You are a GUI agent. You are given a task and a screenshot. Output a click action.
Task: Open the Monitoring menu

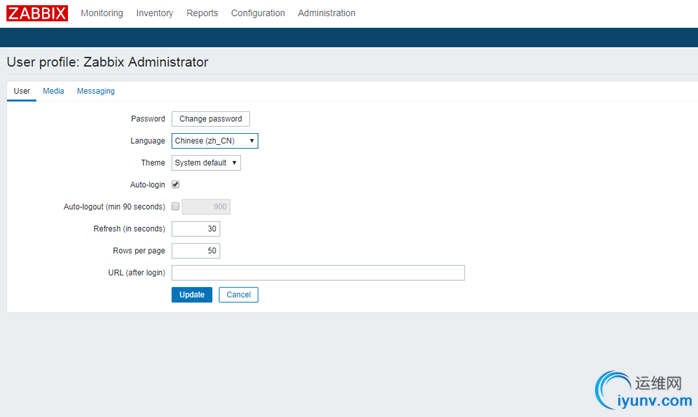[x=101, y=13]
